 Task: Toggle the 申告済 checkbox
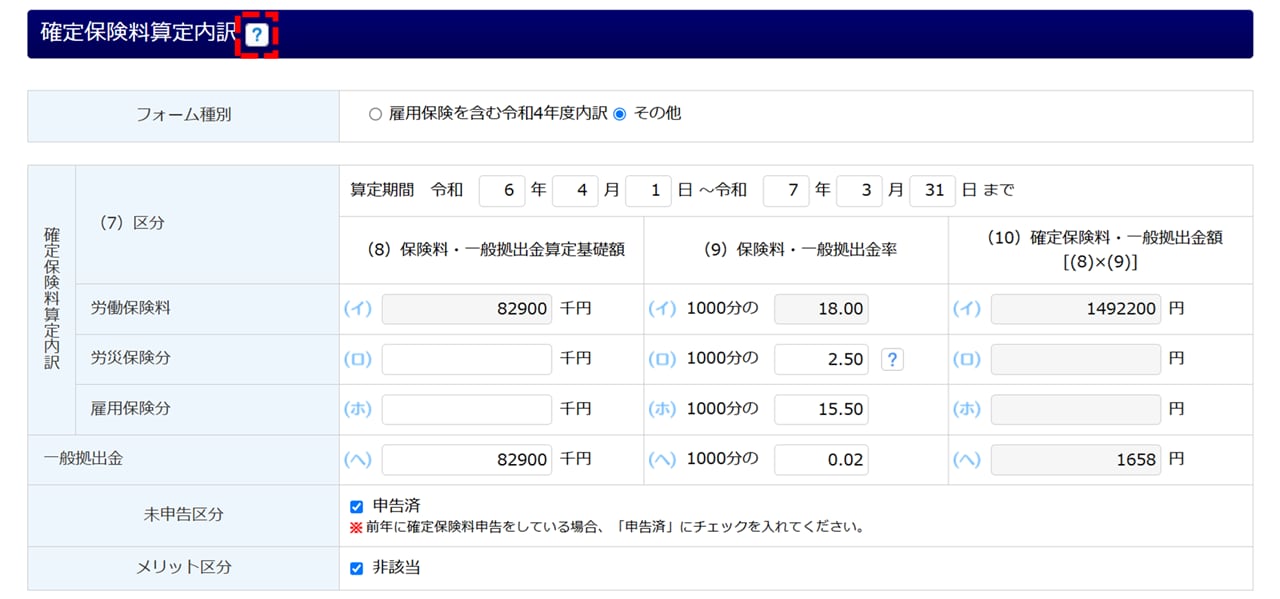pyautogui.click(x=357, y=507)
